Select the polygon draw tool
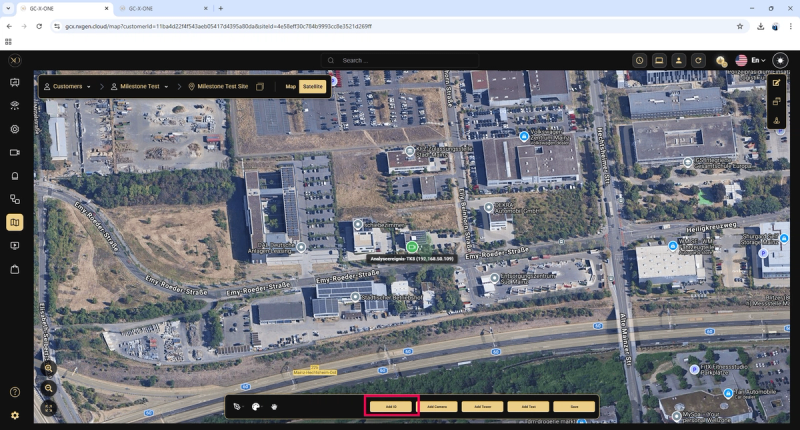This screenshot has height=430, width=800. (237, 407)
